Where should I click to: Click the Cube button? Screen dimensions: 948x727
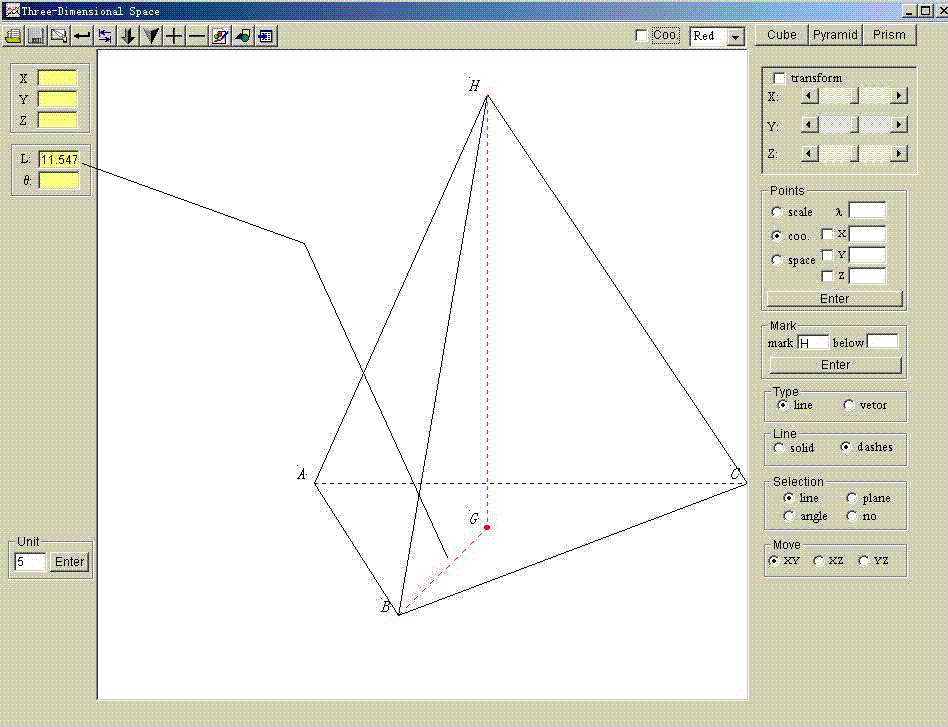[782, 35]
